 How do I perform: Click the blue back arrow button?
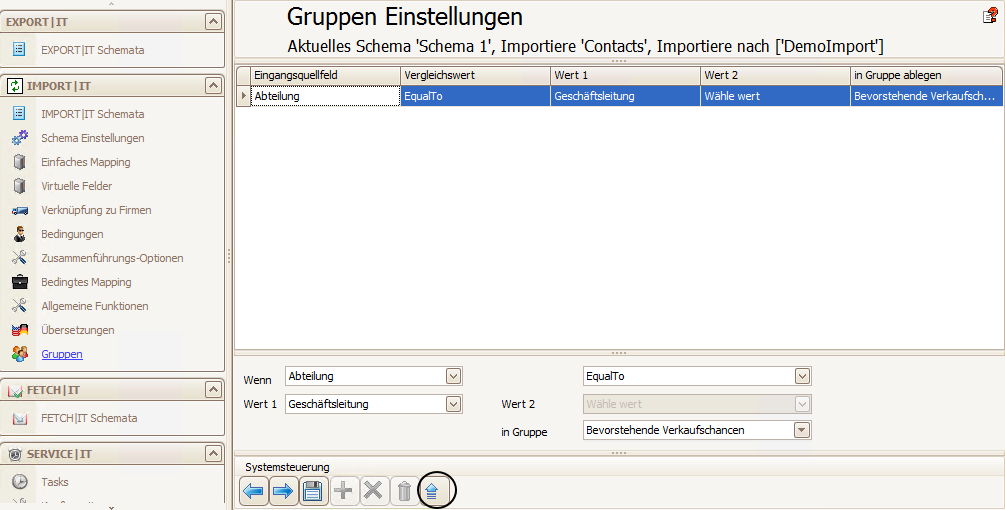(254, 491)
